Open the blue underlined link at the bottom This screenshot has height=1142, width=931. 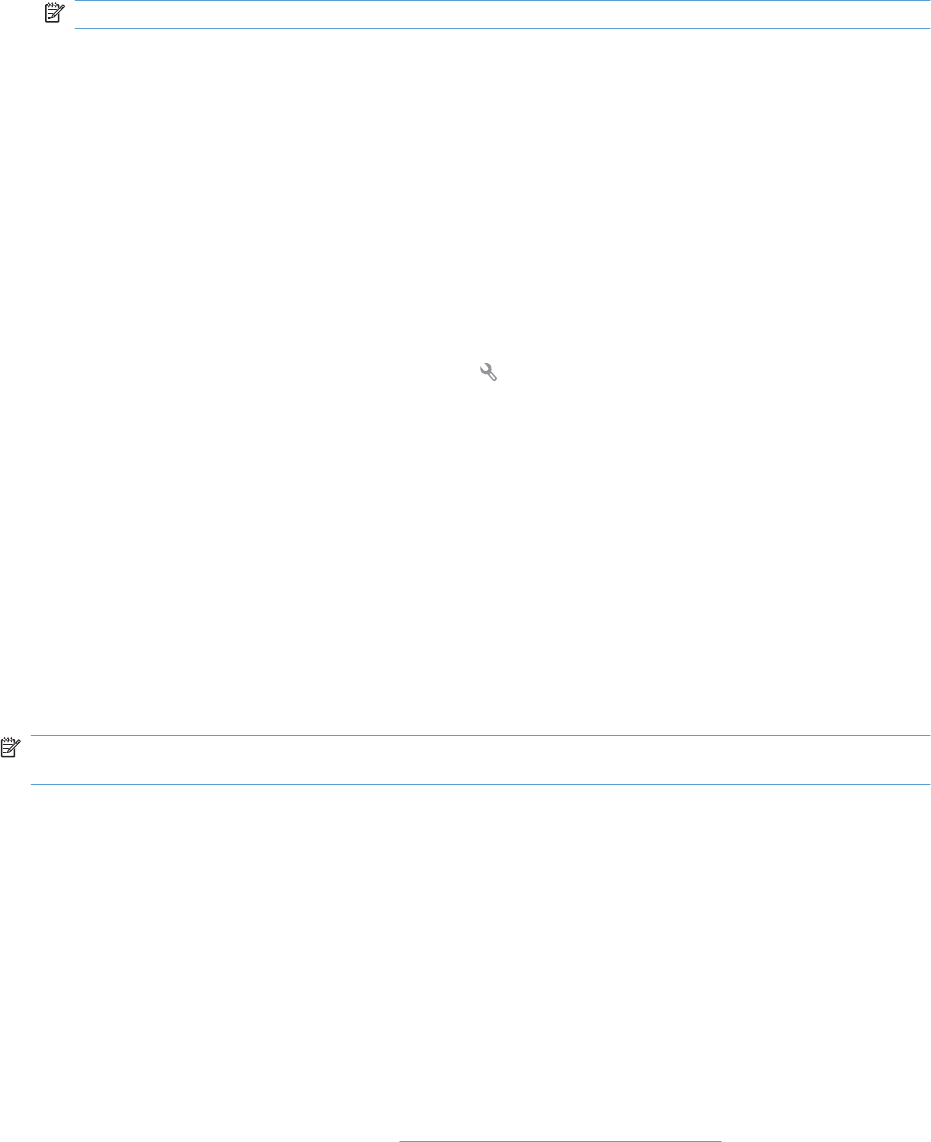(x=560, y=1140)
